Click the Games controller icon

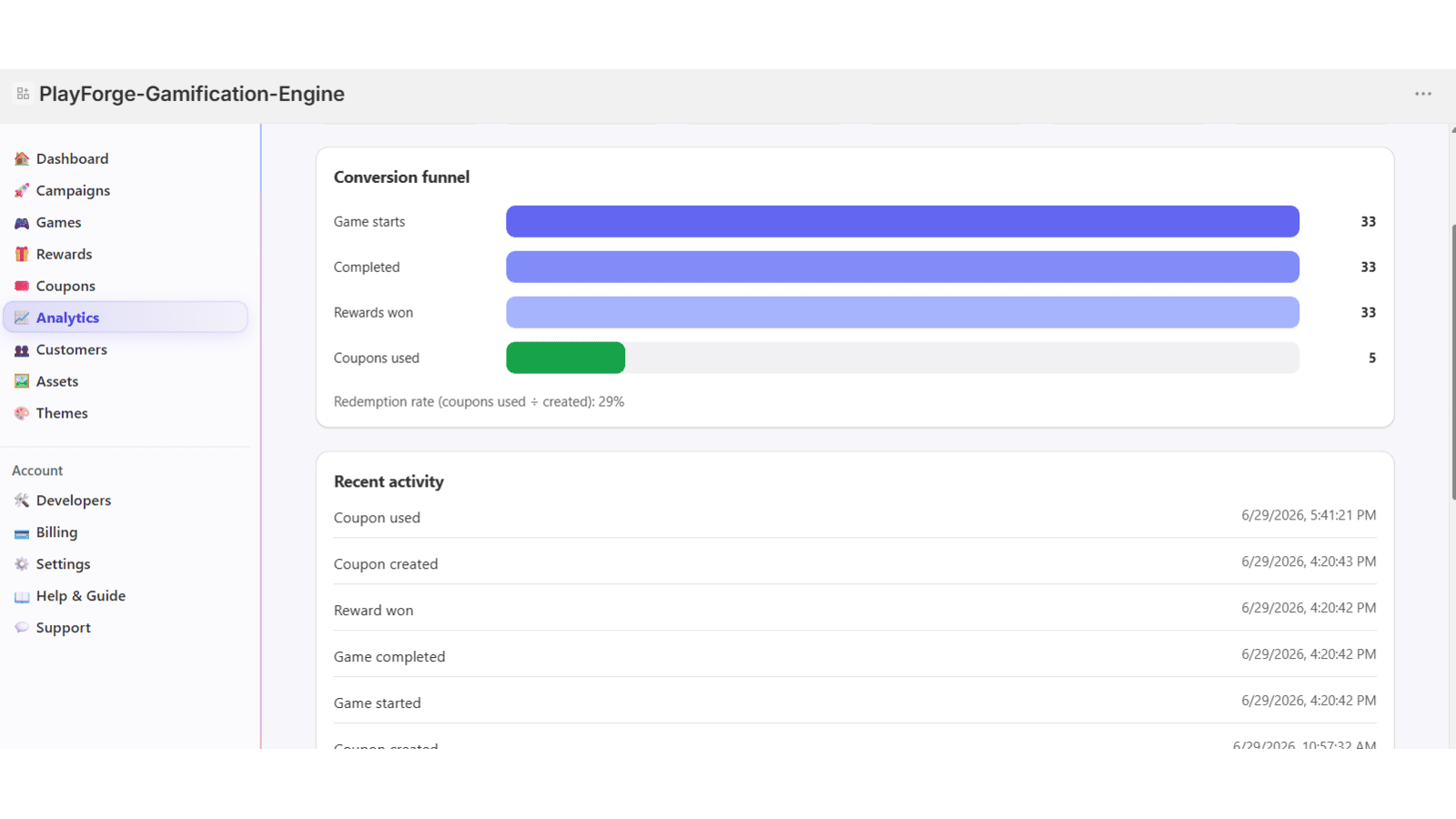point(22,222)
